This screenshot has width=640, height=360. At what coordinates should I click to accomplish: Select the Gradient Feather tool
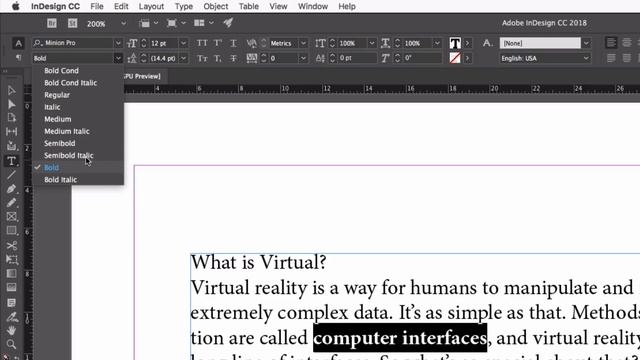click(11, 287)
